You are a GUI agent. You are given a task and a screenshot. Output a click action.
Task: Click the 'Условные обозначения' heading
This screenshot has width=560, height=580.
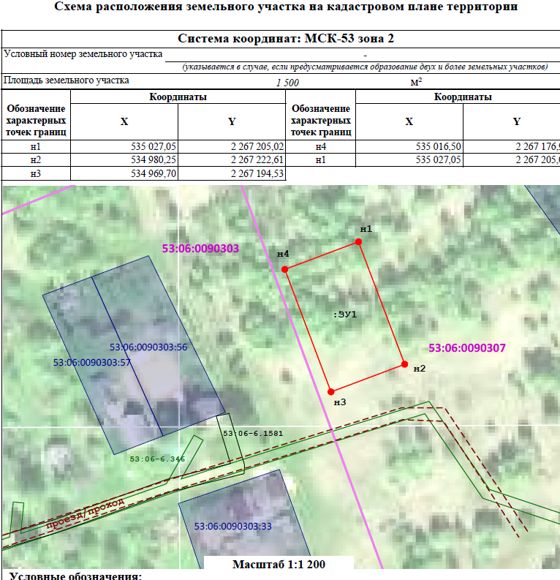(x=75, y=576)
